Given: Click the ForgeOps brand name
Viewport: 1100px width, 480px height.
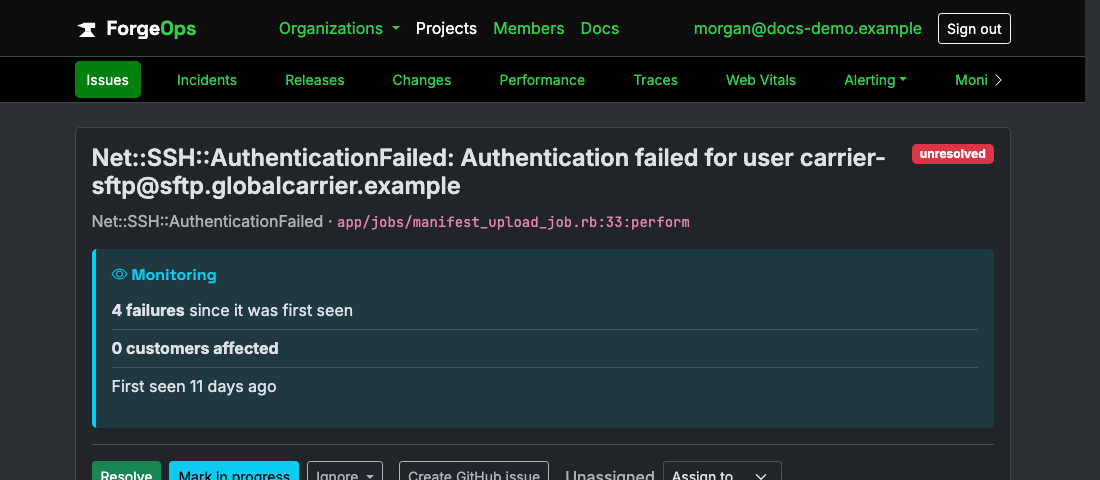Looking at the screenshot, I should pyautogui.click(x=151, y=29).
